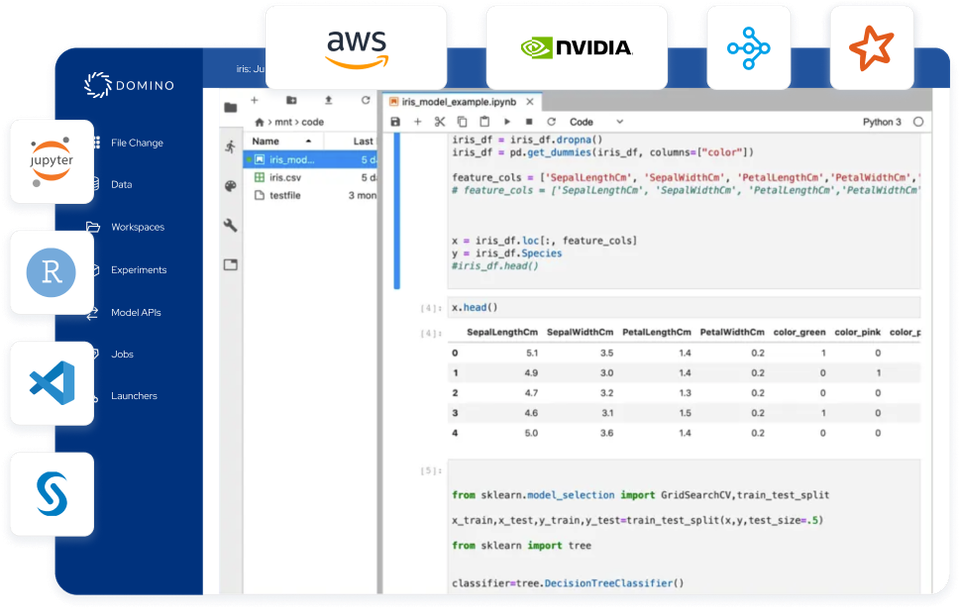Save the notebook with disk icon

click(x=396, y=122)
